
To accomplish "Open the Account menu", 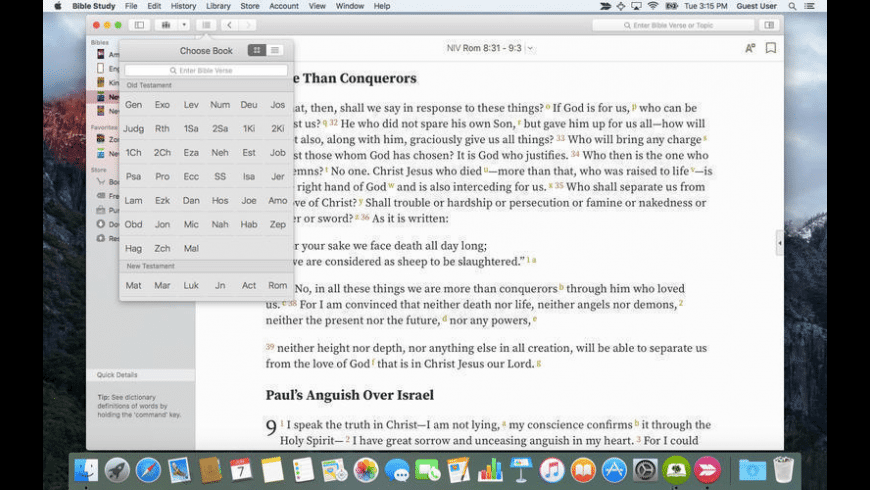I will coord(284,6).
